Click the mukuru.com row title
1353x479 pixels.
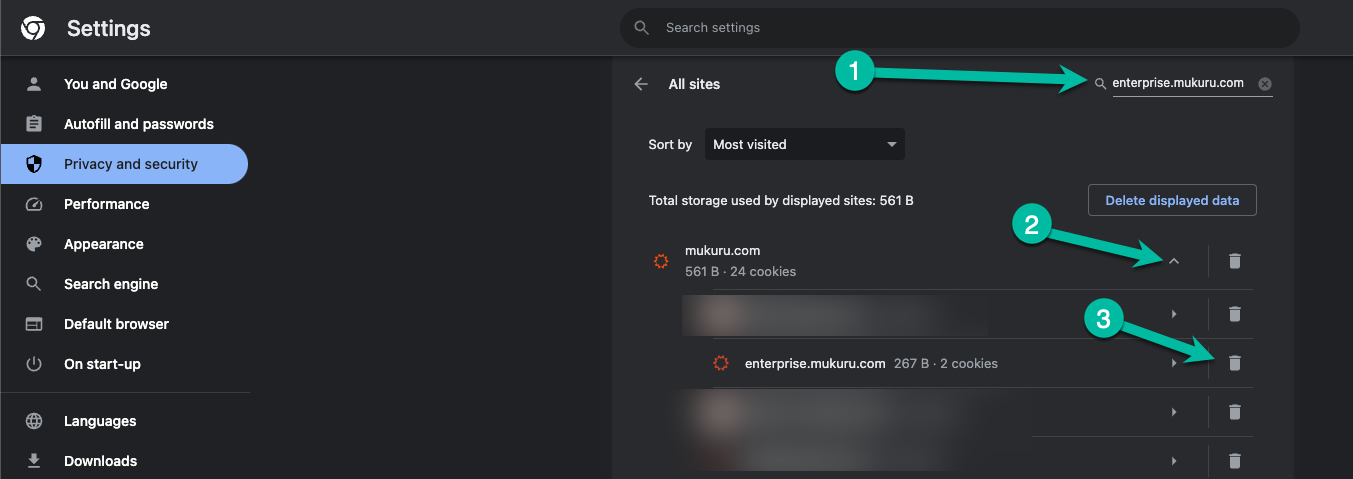click(x=723, y=250)
